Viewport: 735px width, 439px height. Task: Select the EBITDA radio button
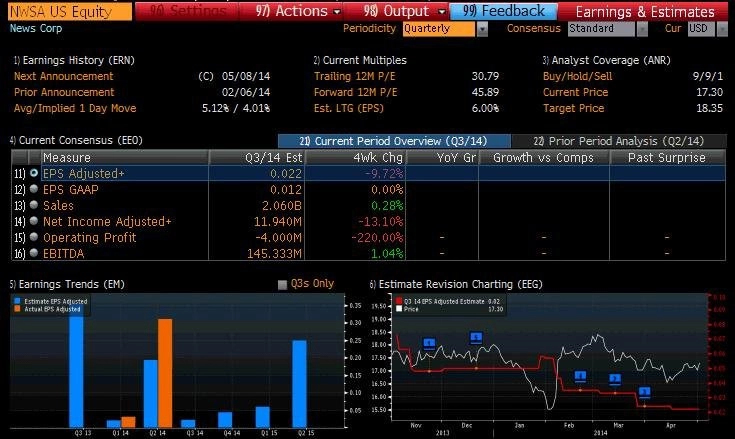(x=34, y=253)
